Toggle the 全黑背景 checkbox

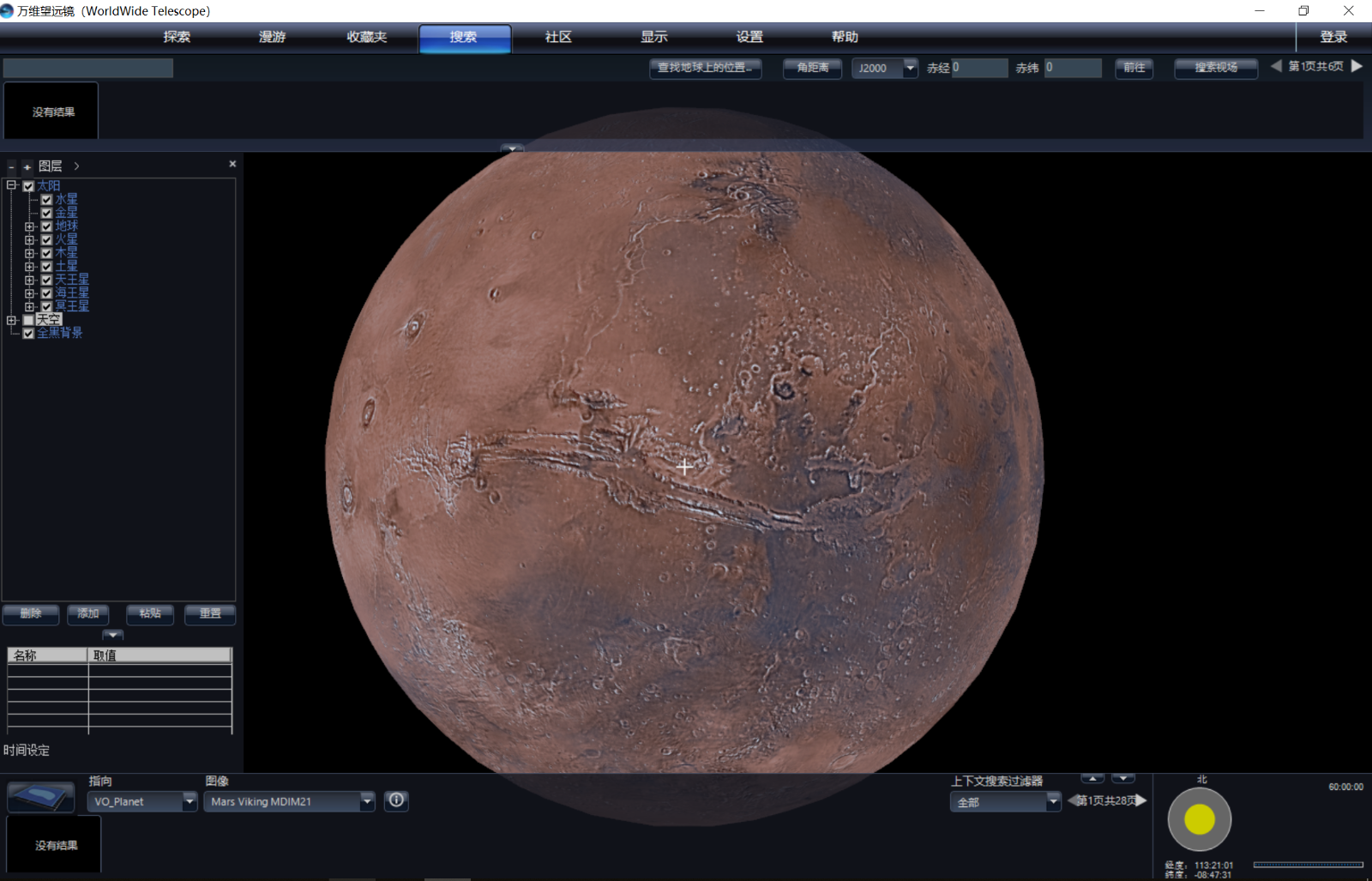(28, 334)
